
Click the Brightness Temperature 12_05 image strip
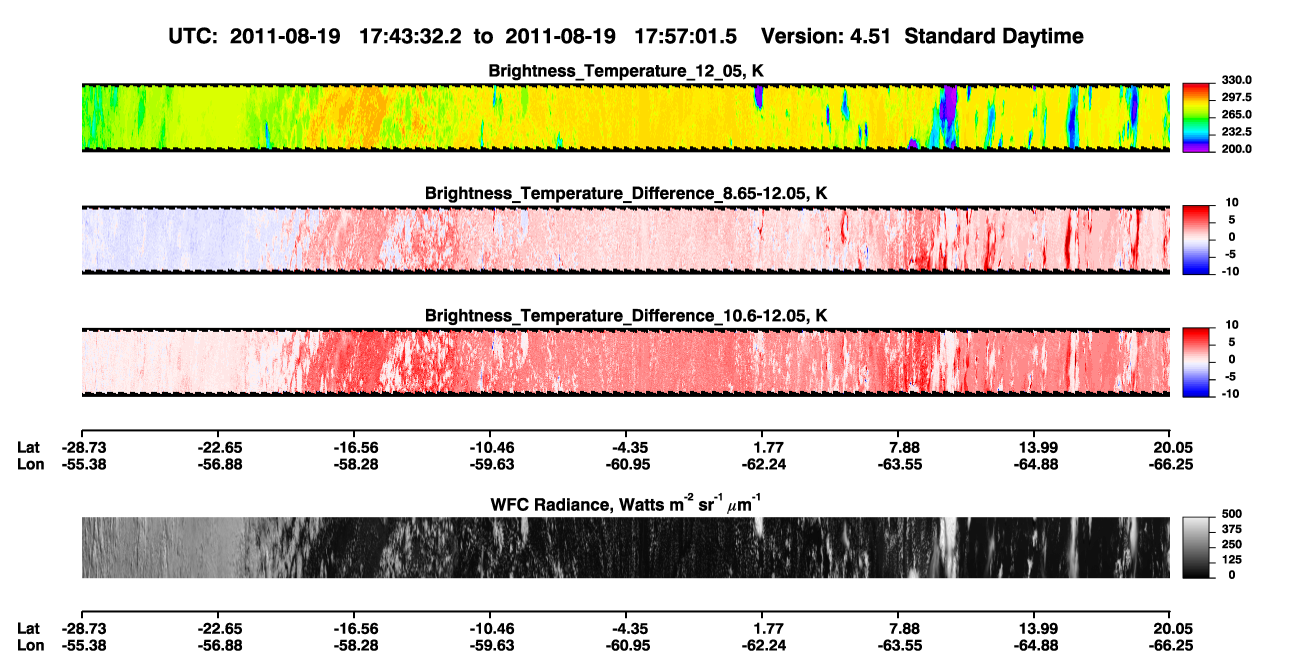pyautogui.click(x=626, y=118)
